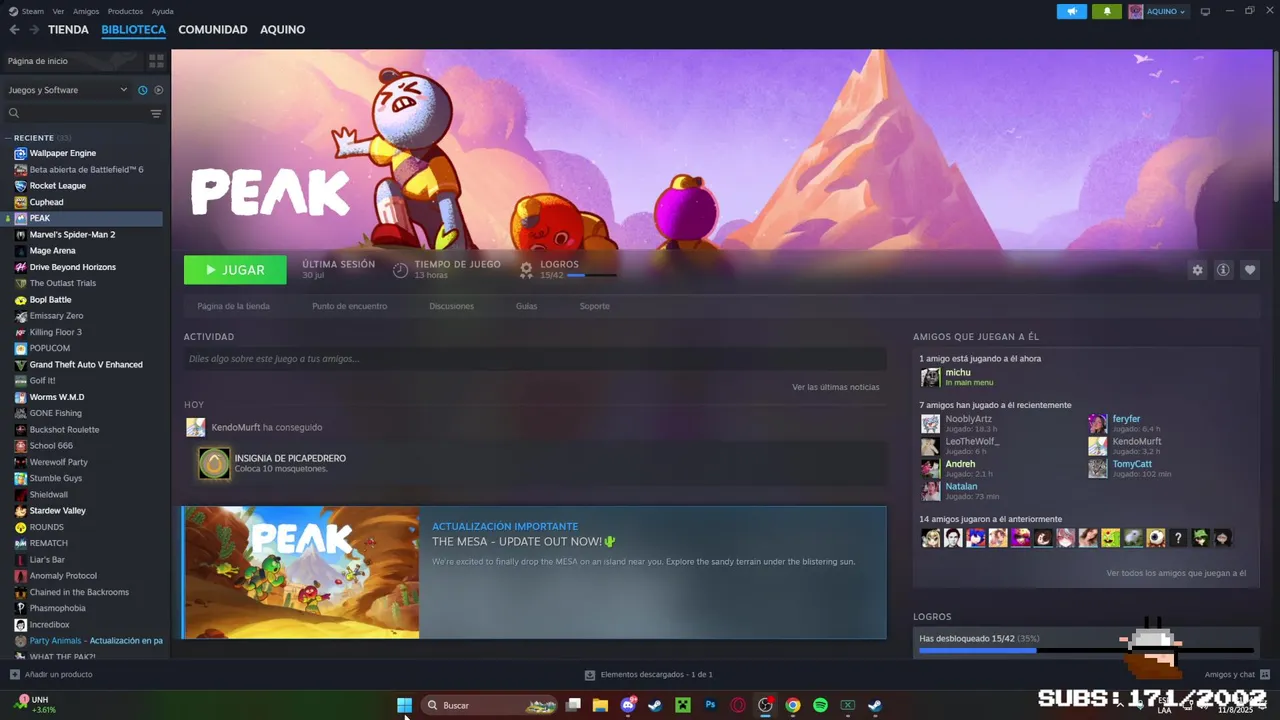Open advanced filter options icon

(156, 113)
